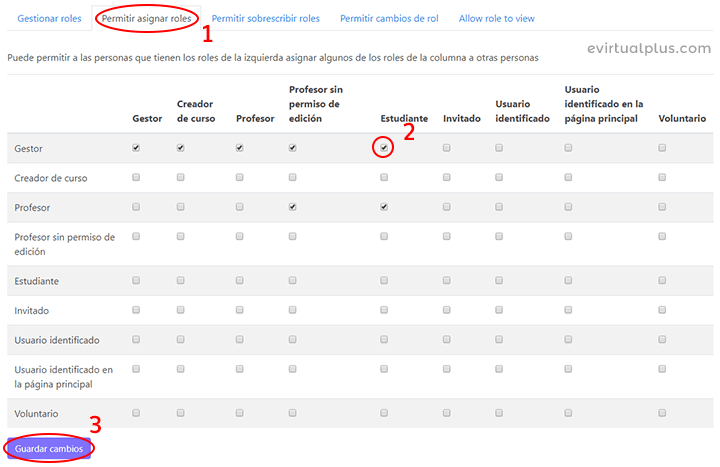Tick Usuario identificado row Profesor checkbox

(240, 340)
